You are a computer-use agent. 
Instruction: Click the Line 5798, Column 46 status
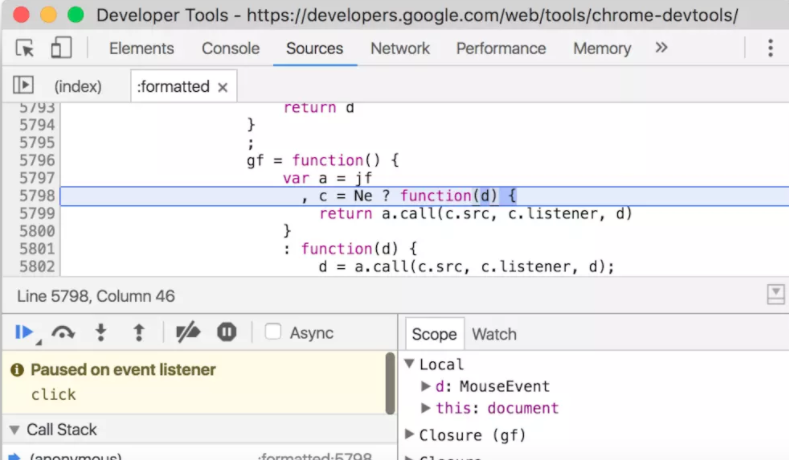point(96,296)
